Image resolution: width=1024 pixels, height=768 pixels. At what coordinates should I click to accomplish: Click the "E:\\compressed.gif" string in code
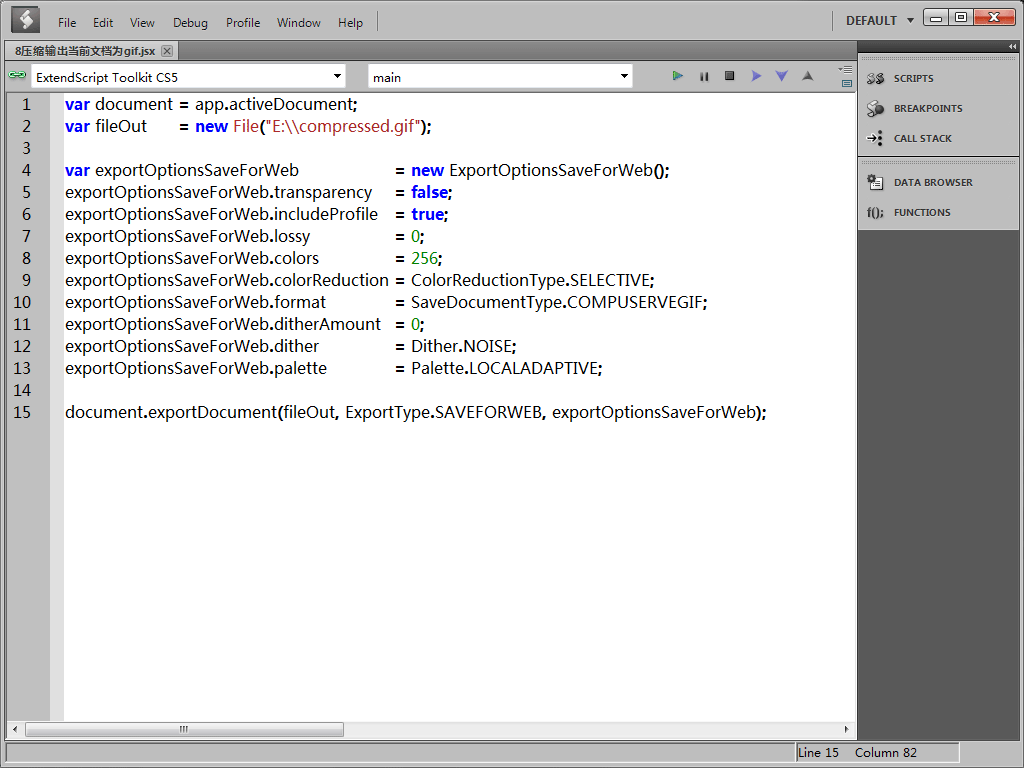click(x=341, y=126)
